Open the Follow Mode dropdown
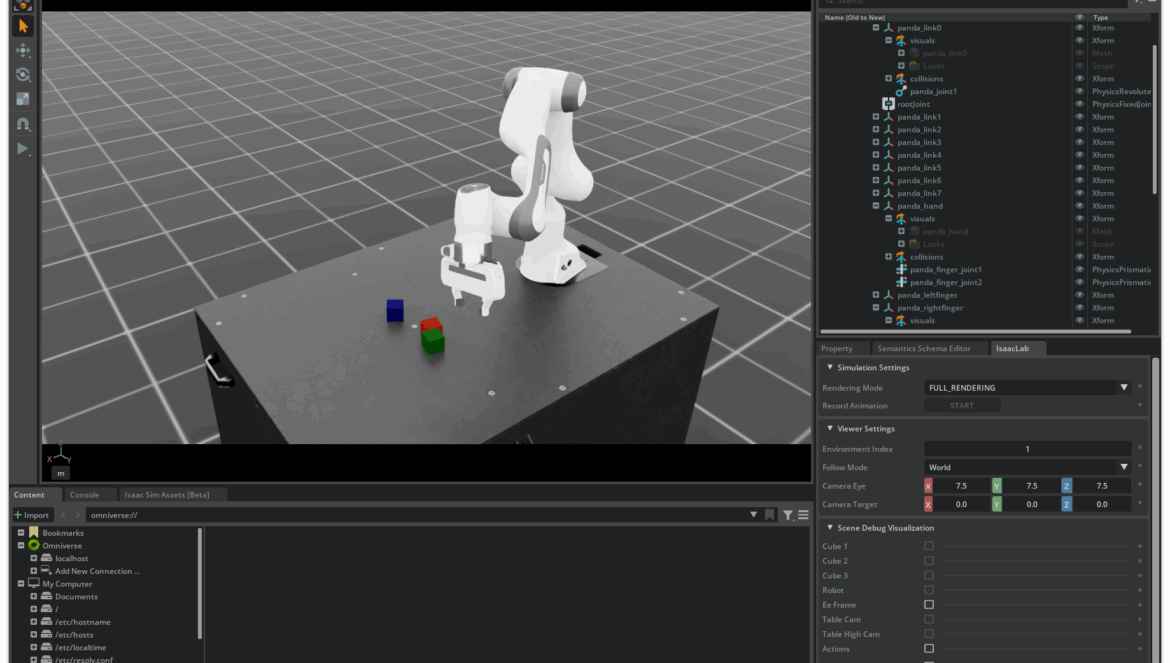The height and width of the screenshot is (663, 1170). [1027, 467]
